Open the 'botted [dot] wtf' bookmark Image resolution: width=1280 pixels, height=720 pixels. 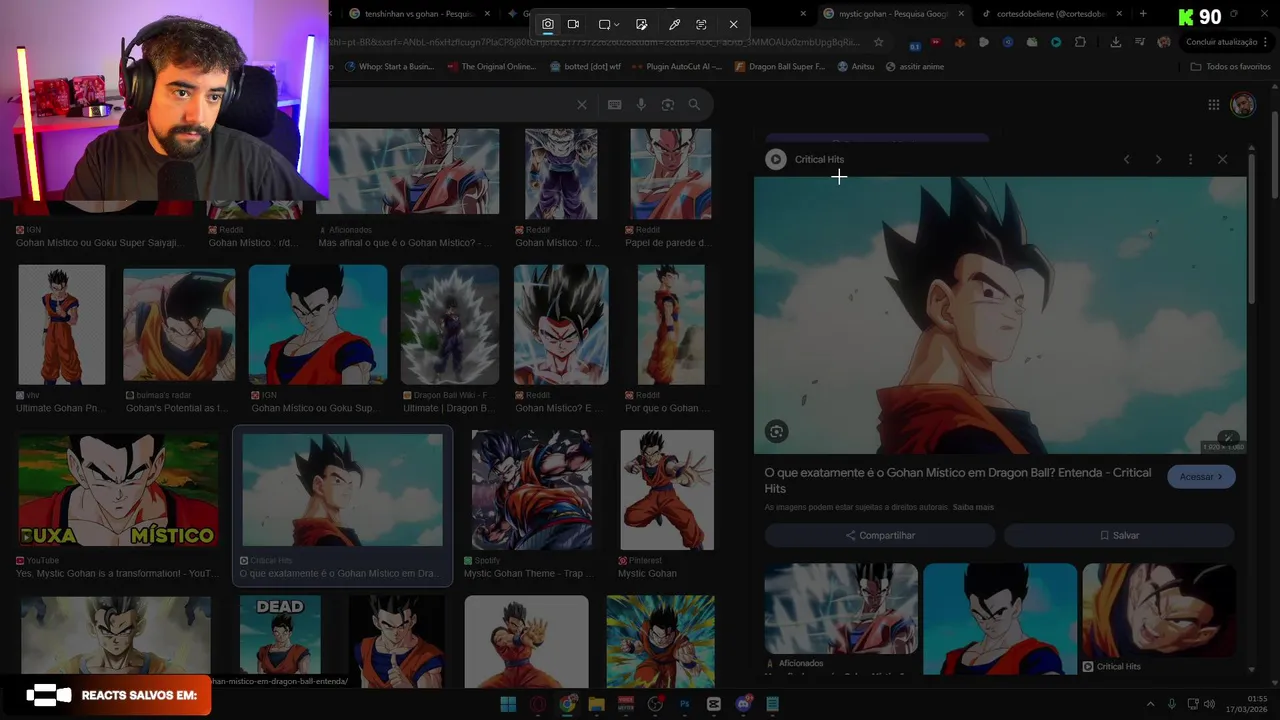pos(585,67)
